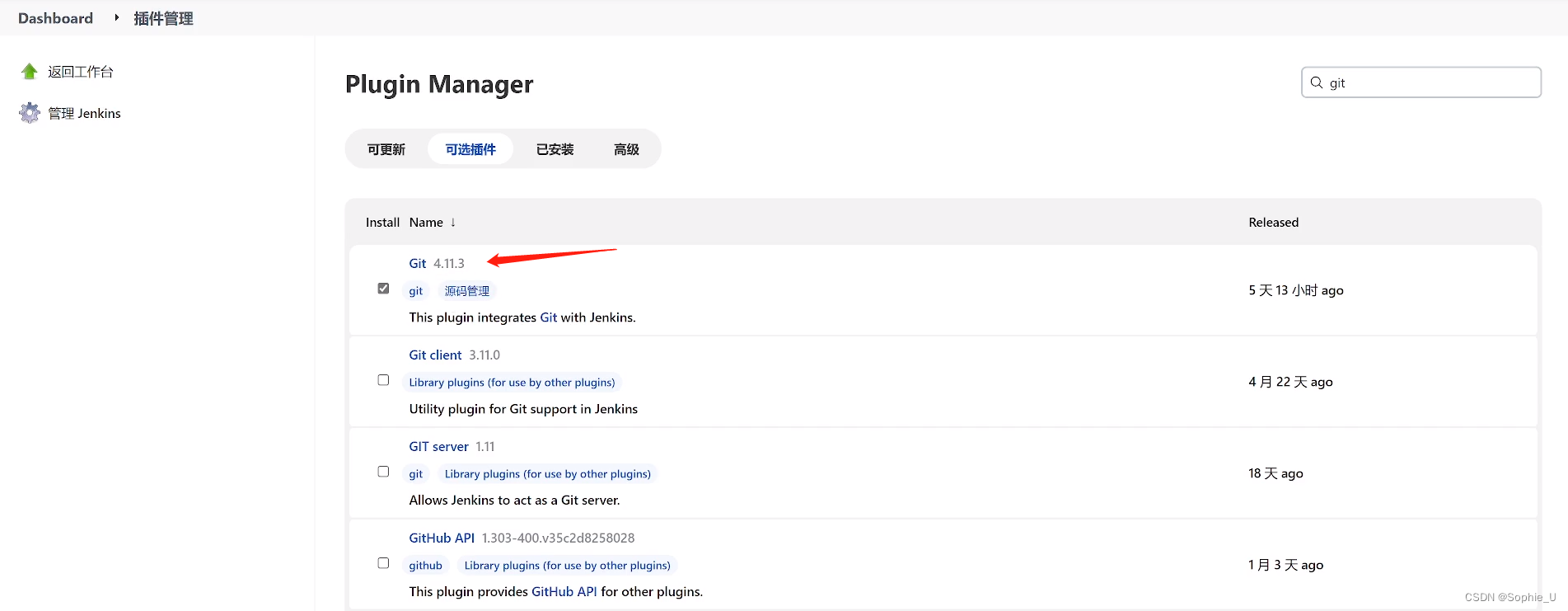The height and width of the screenshot is (611, 1568).
Task: Click the breadcrumb arrow after Dashboard
Action: (x=116, y=17)
